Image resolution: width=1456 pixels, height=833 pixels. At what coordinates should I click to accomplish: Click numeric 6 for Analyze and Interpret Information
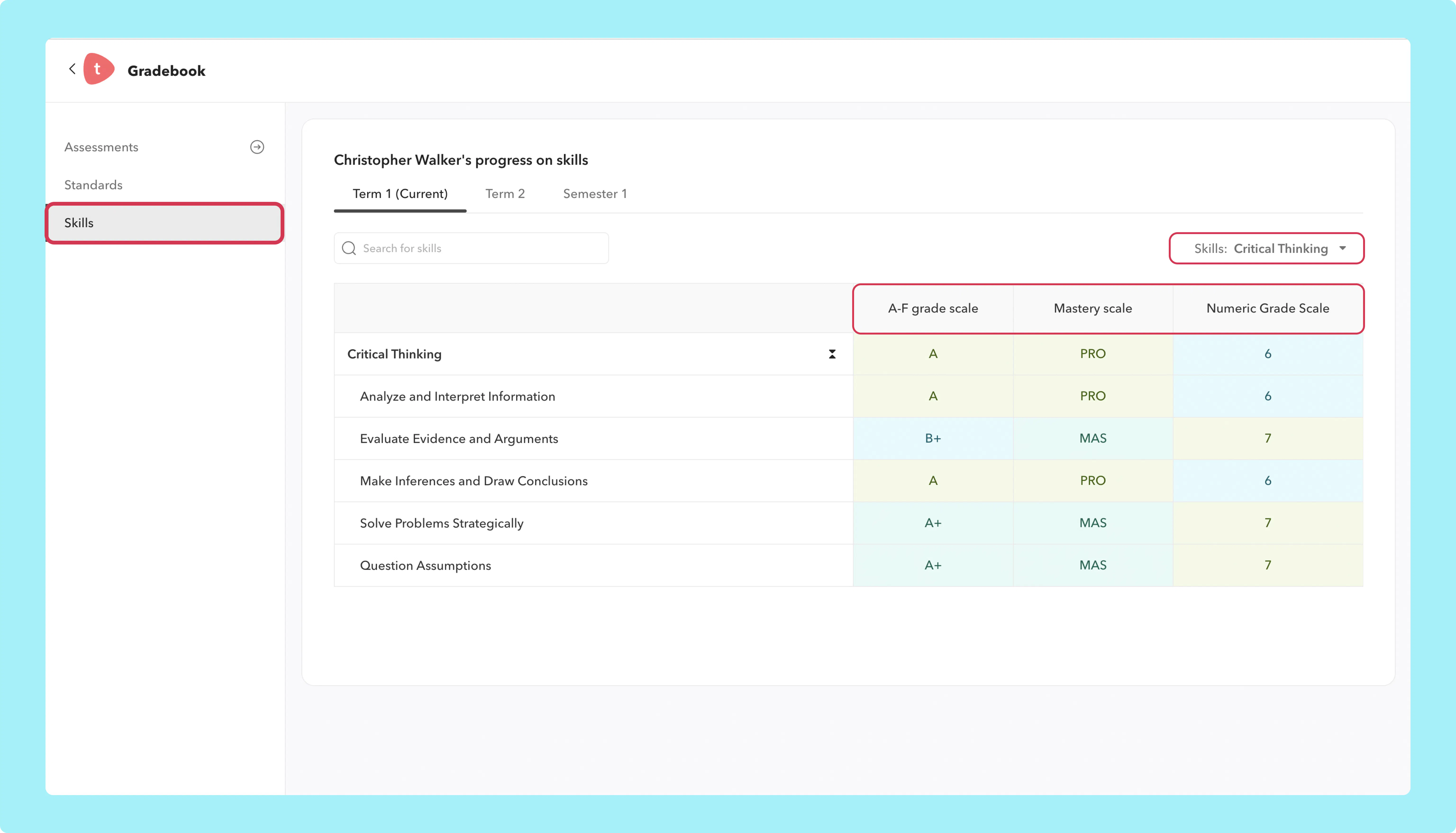click(x=1268, y=396)
